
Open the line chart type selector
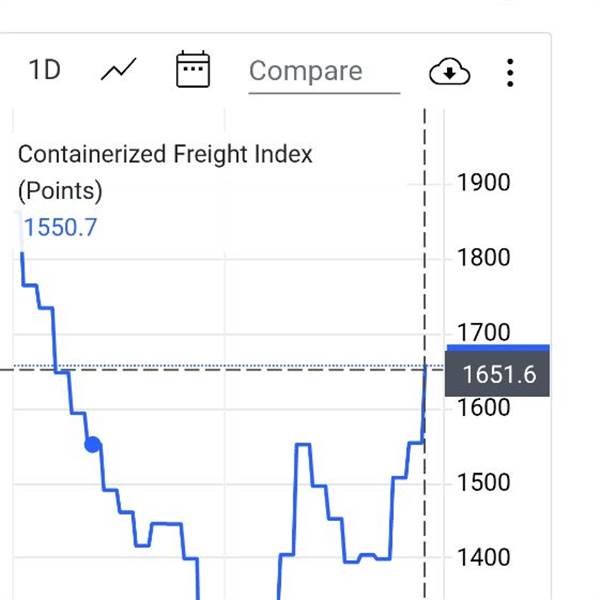click(119, 70)
